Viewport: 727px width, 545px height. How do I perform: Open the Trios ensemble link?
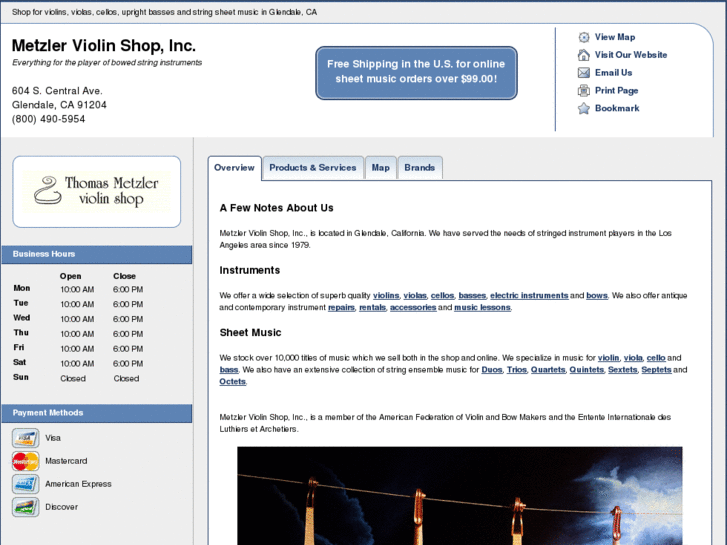coord(517,370)
